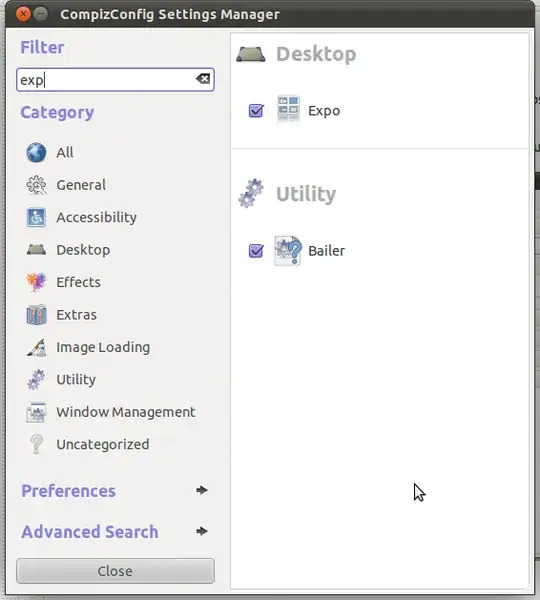
Task: Click the Utility gears icon in sidebar
Action: [36, 380]
